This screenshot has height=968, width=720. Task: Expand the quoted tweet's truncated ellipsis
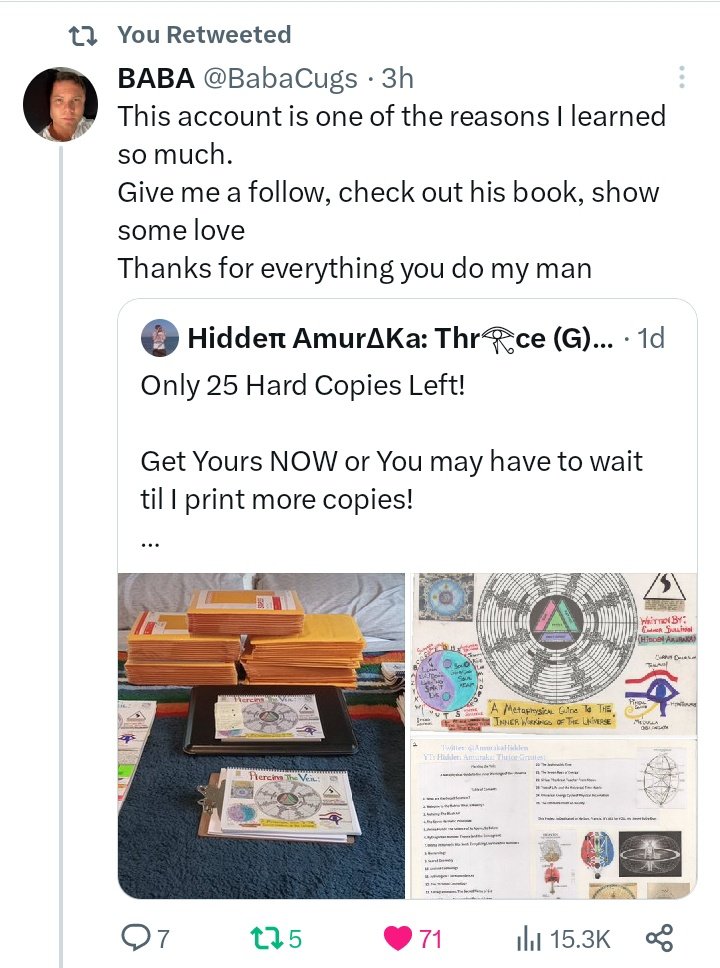(150, 544)
